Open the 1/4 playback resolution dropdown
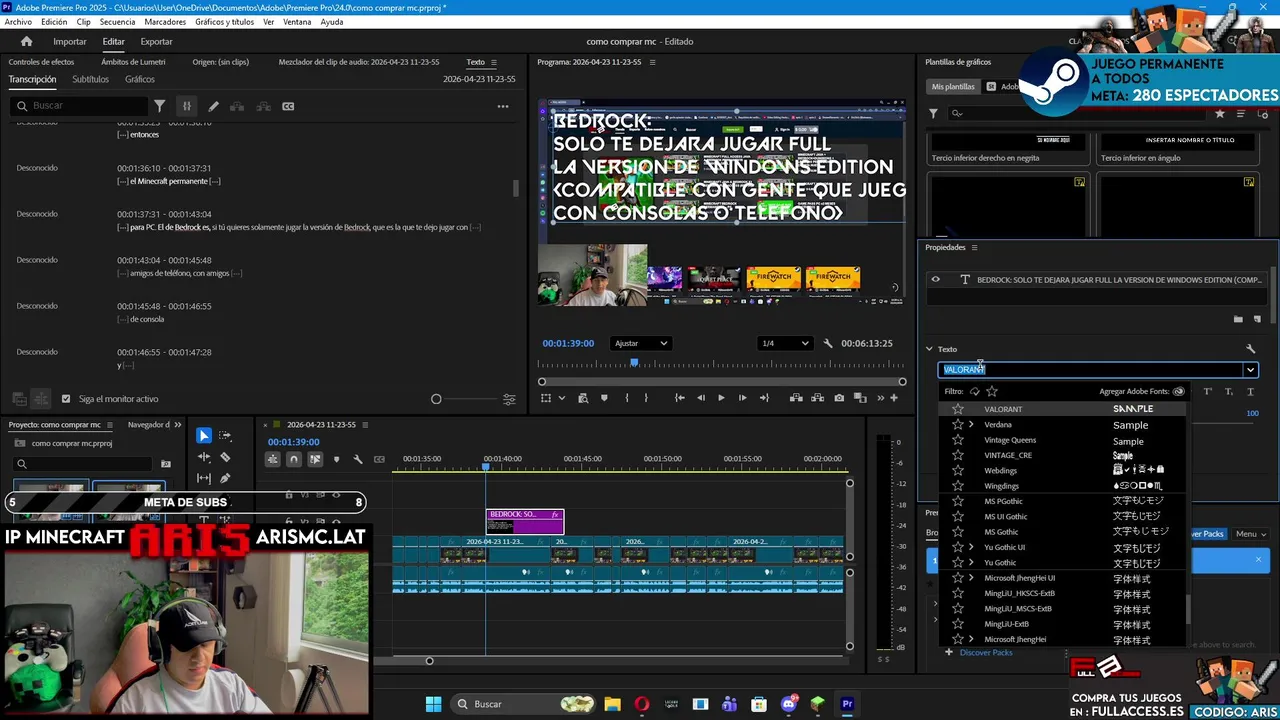The width and height of the screenshot is (1280, 720). click(x=785, y=343)
